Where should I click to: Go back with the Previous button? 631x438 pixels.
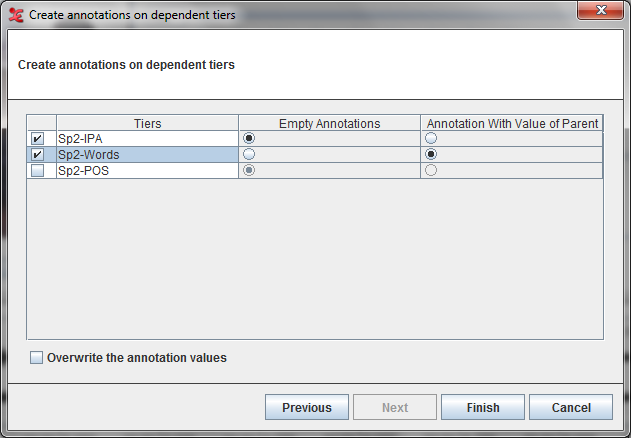(x=306, y=407)
